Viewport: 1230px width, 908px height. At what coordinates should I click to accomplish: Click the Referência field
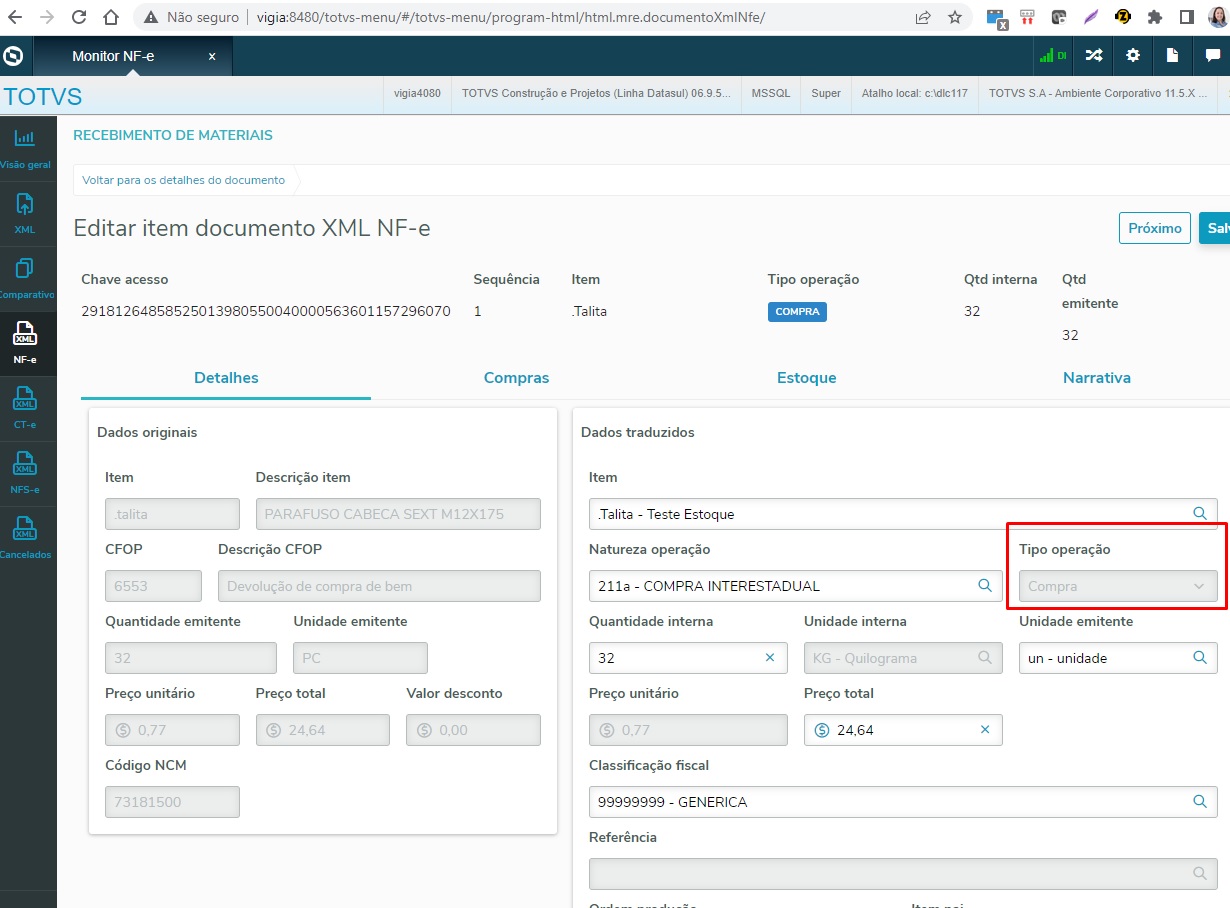[903, 874]
